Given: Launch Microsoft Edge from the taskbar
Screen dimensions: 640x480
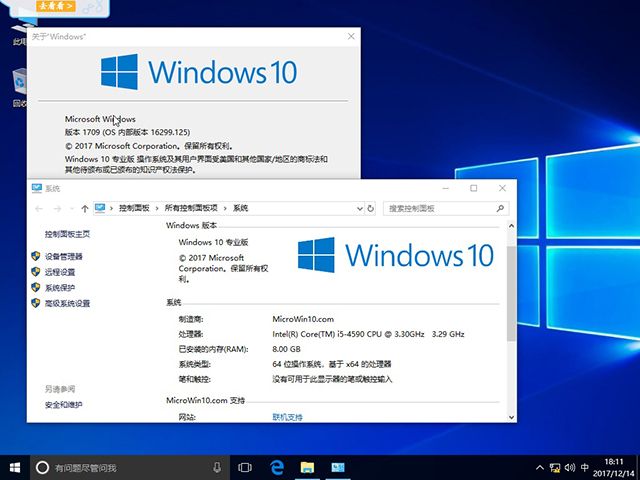Looking at the screenshot, I should pyautogui.click(x=277, y=468).
